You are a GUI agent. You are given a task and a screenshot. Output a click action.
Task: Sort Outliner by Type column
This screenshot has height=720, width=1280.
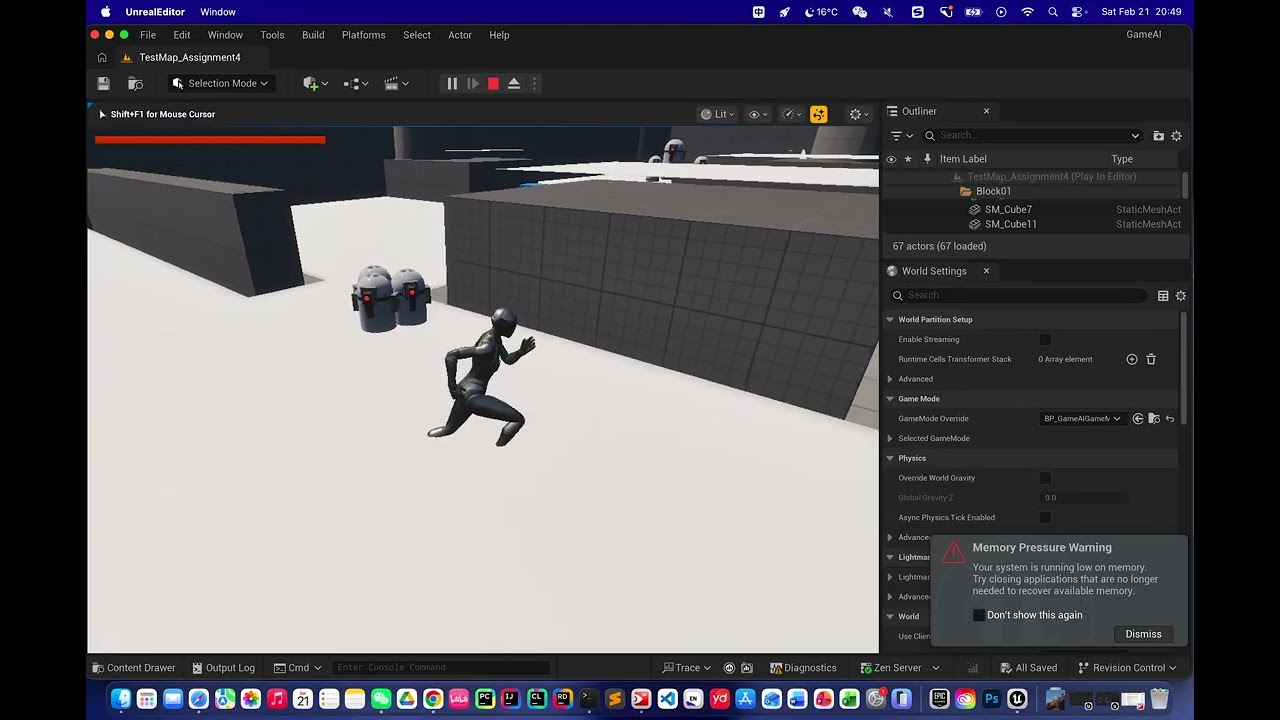(x=1122, y=159)
